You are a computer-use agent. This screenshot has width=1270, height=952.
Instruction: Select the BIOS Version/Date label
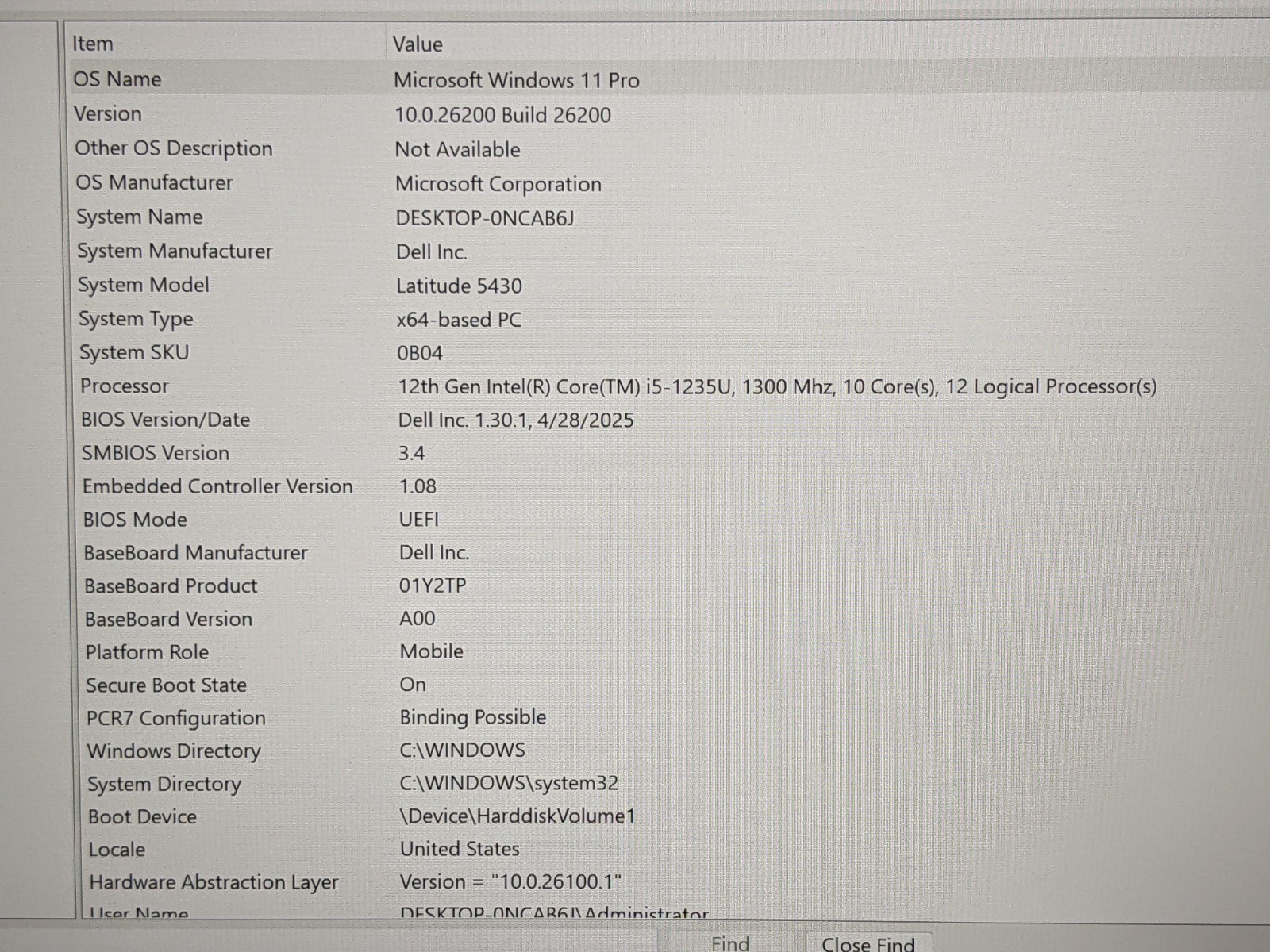pyautogui.click(x=166, y=420)
